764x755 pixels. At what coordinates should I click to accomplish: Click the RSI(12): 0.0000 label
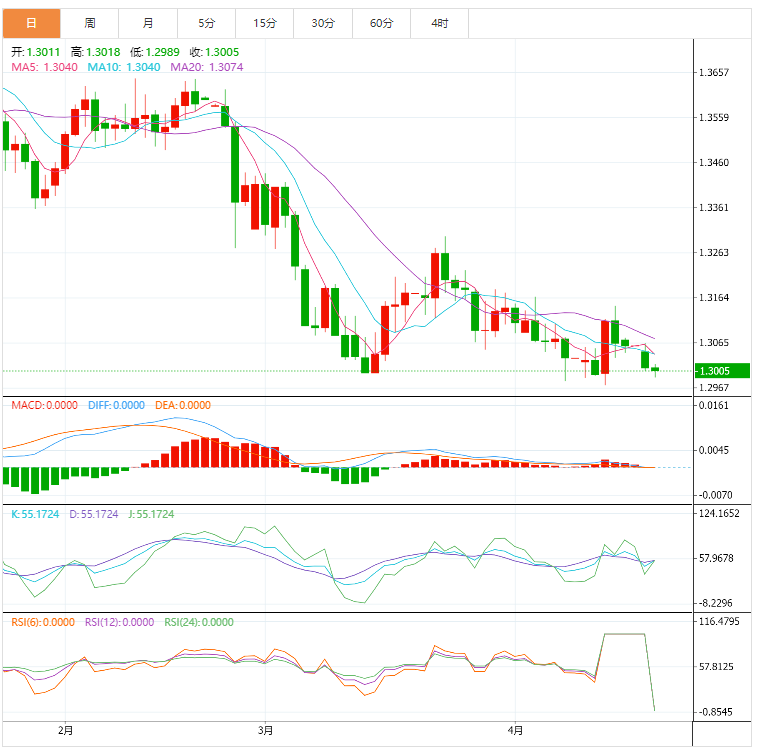click(x=119, y=623)
